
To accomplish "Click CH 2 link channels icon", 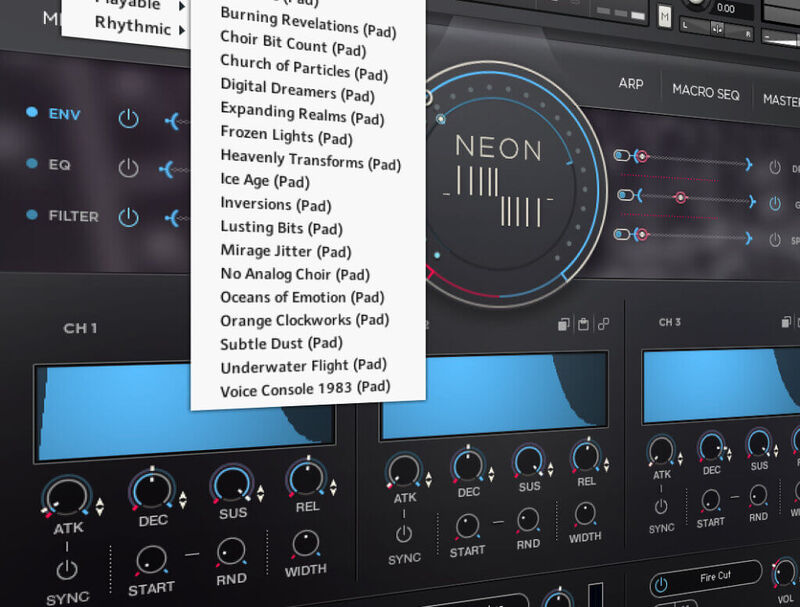I will (x=604, y=323).
